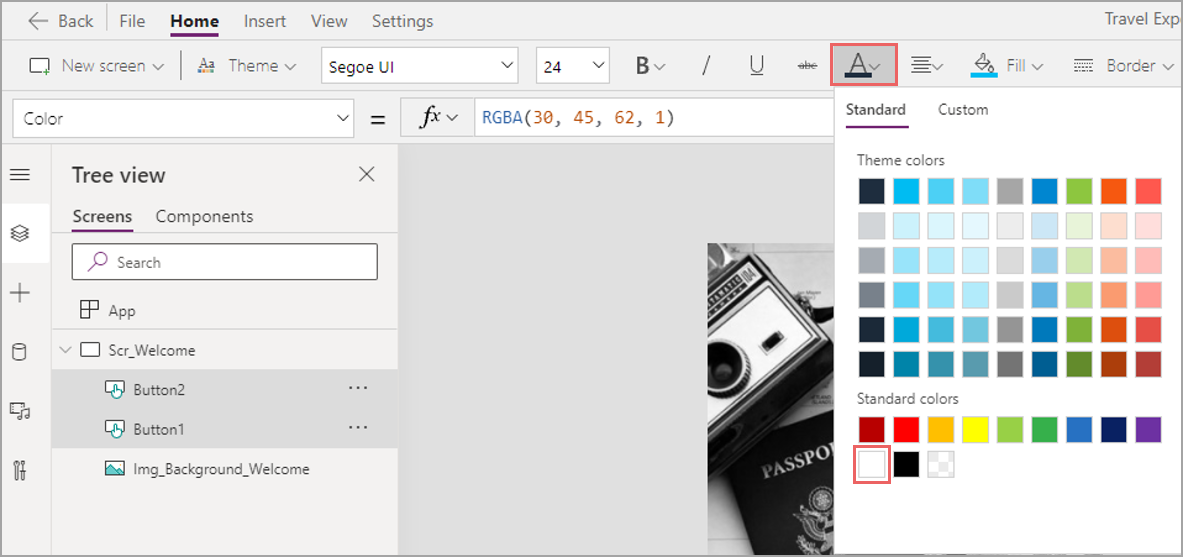The height and width of the screenshot is (557, 1183).
Task: Open the font color picker
Action: pyautogui.click(x=864, y=66)
